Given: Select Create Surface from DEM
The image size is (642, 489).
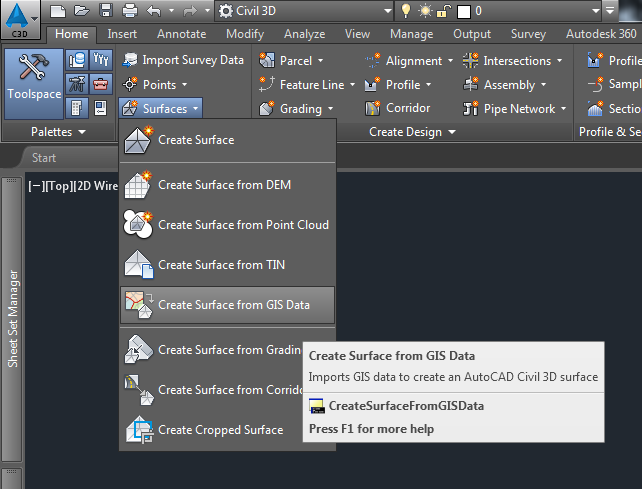Looking at the screenshot, I should pos(228,185).
